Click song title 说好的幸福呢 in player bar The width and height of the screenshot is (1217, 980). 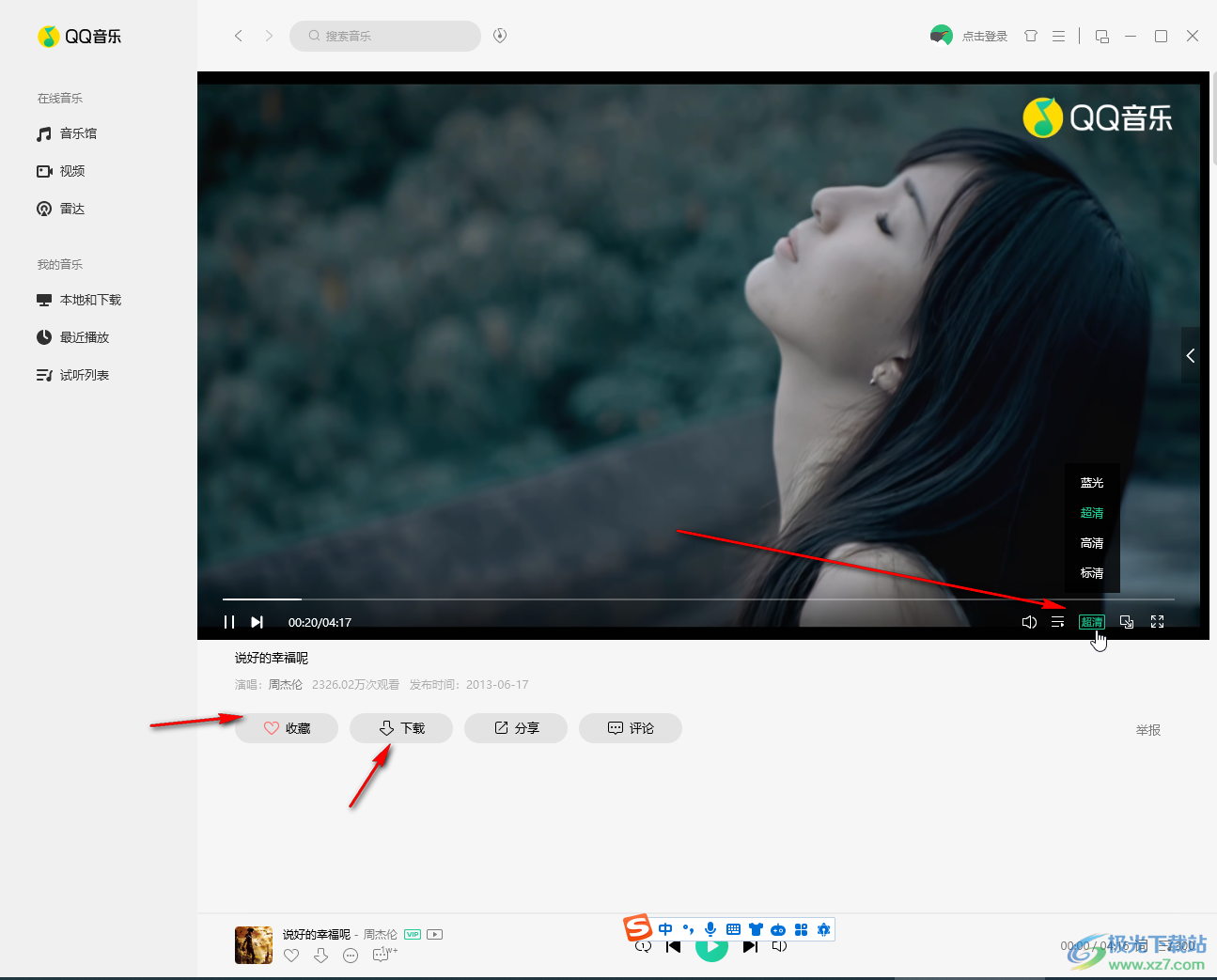coord(317,935)
